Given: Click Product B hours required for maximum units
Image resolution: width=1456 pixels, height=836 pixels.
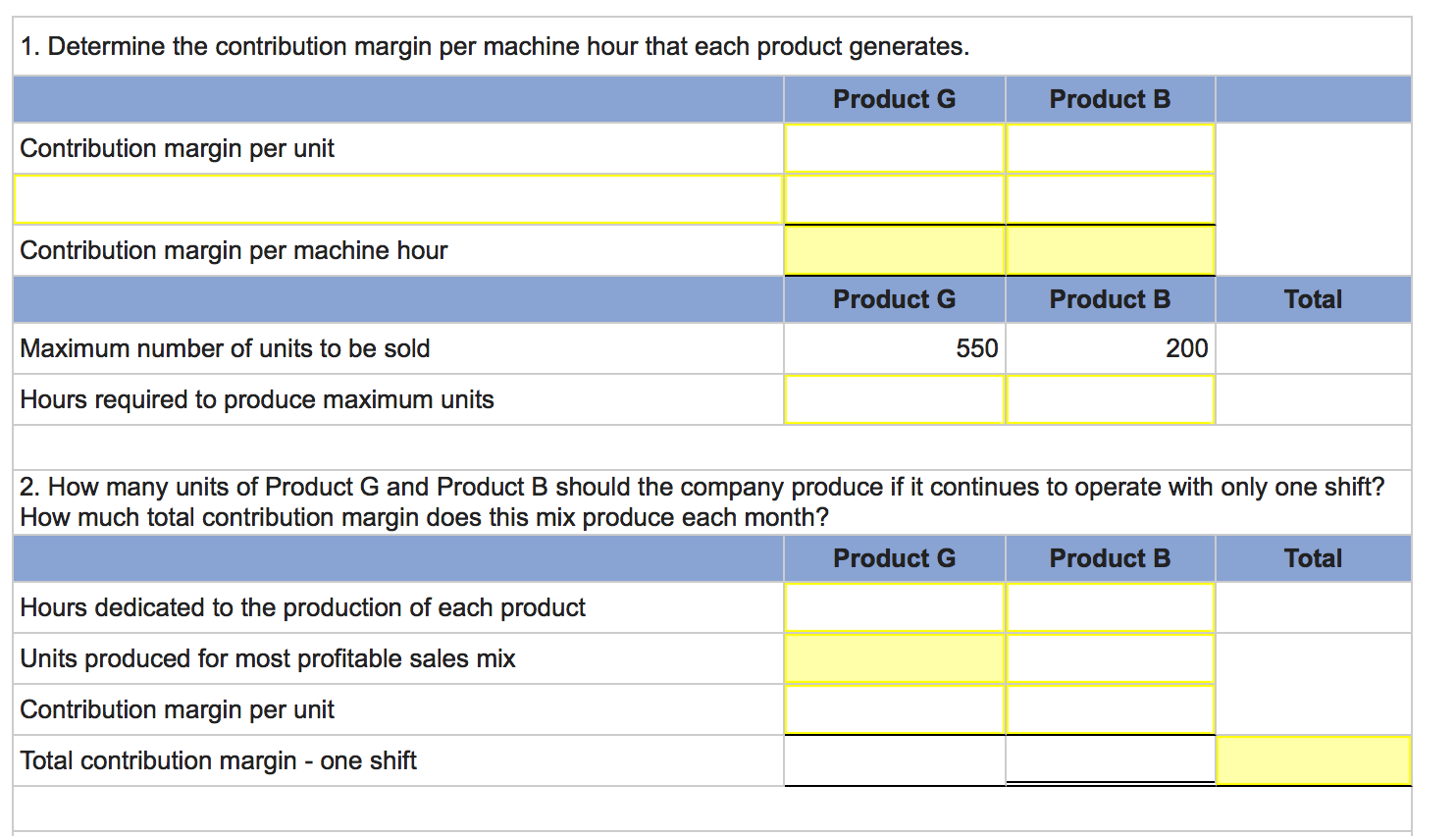Looking at the screenshot, I should point(1110,399).
